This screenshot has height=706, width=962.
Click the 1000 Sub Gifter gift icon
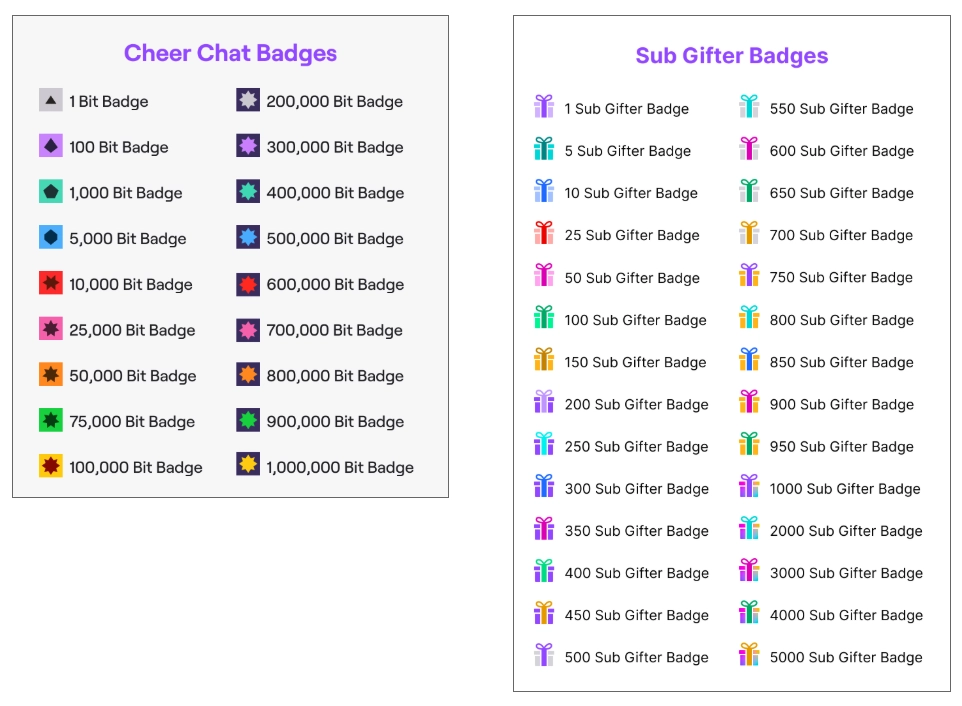click(x=749, y=487)
